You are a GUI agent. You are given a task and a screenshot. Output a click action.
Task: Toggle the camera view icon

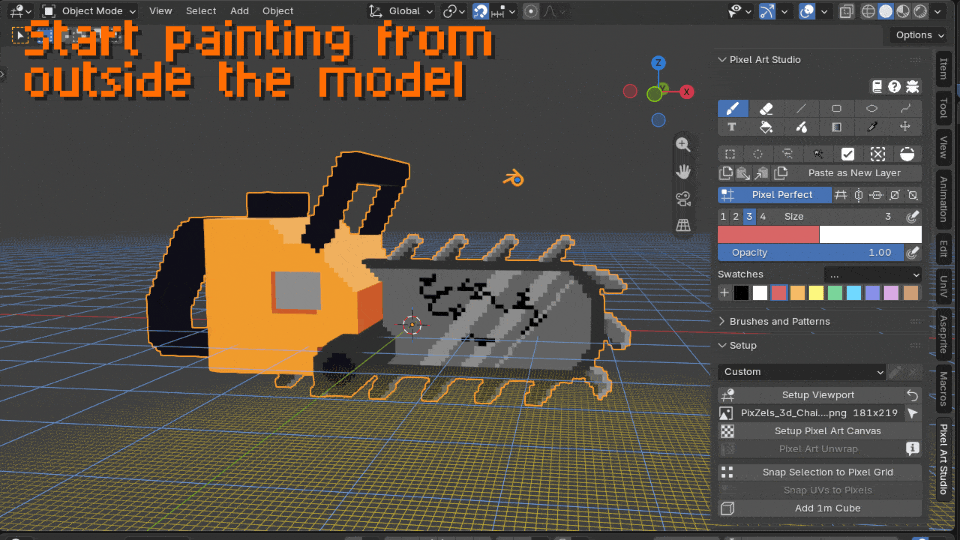683,199
